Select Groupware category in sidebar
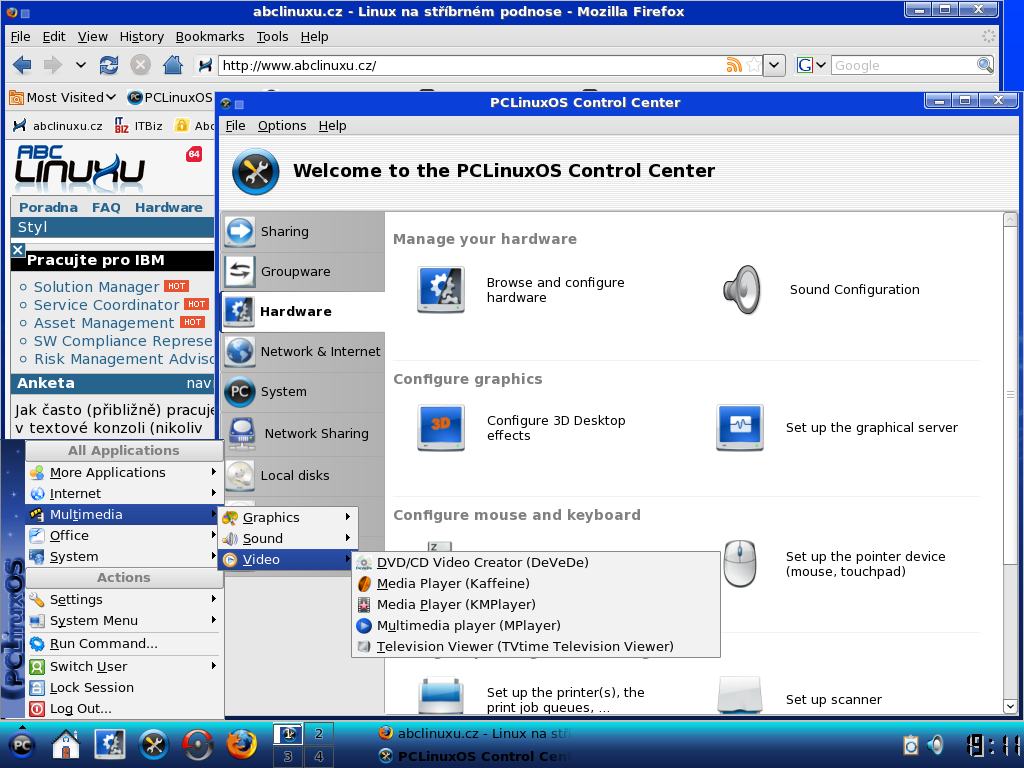The height and width of the screenshot is (768, 1024). (303, 272)
